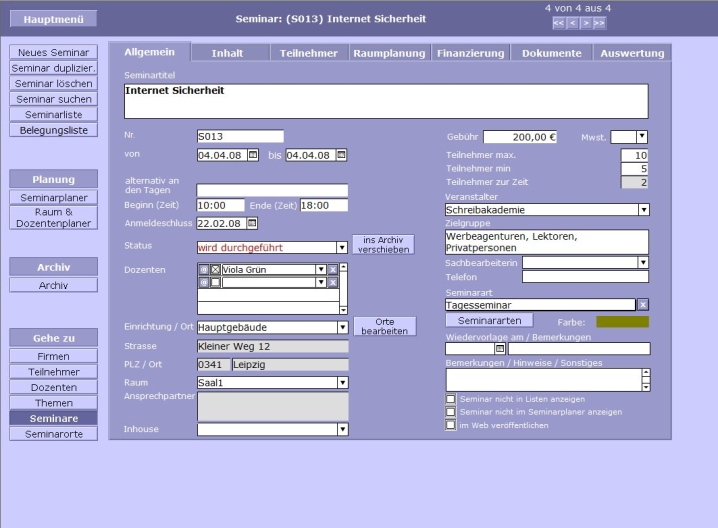
Task: Remove Dozent Viola Grün with X icon
Action: pyautogui.click(x=333, y=269)
